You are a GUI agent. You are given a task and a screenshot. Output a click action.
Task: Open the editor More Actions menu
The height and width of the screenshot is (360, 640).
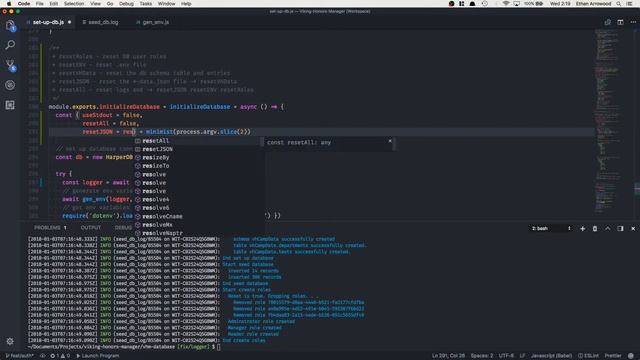pos(633,22)
